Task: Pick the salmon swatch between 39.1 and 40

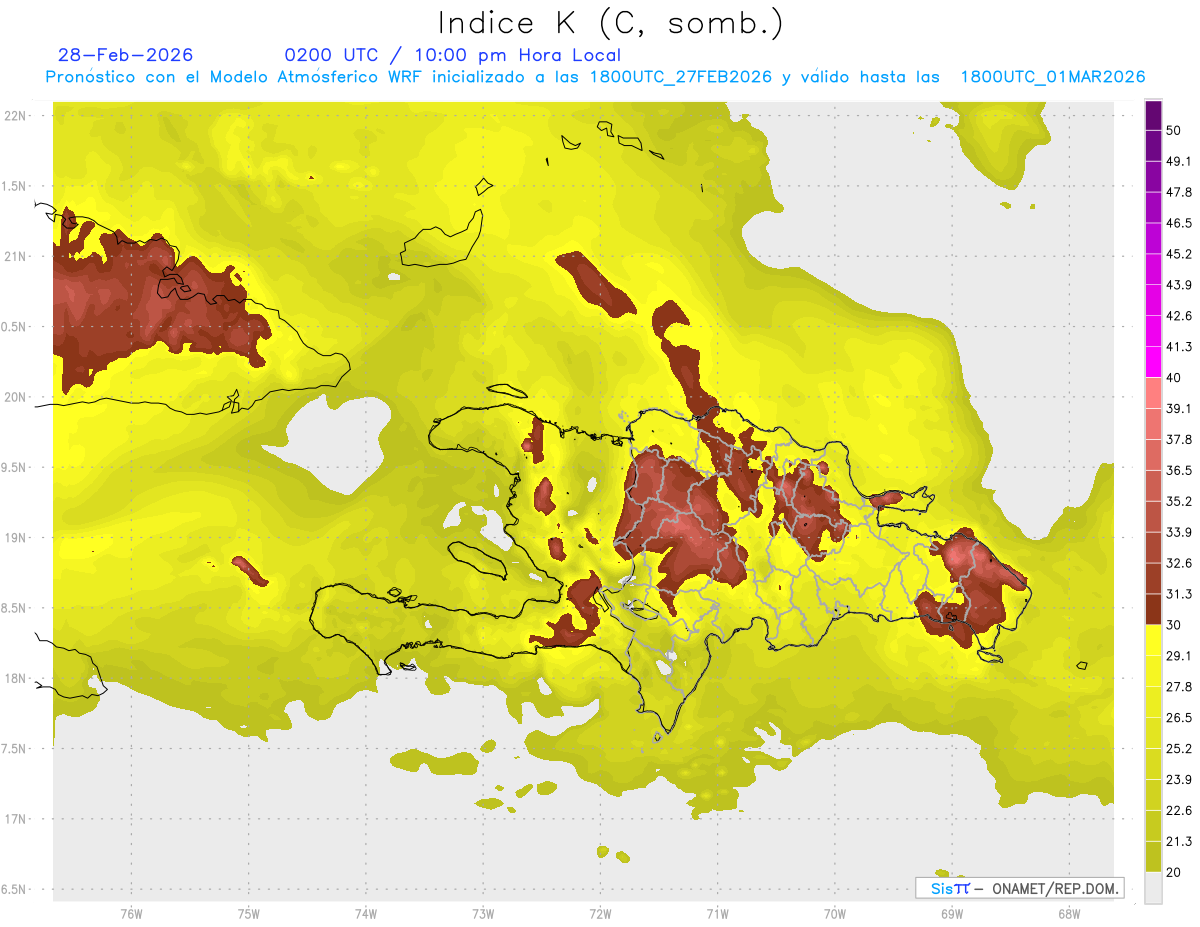Action: (1153, 393)
